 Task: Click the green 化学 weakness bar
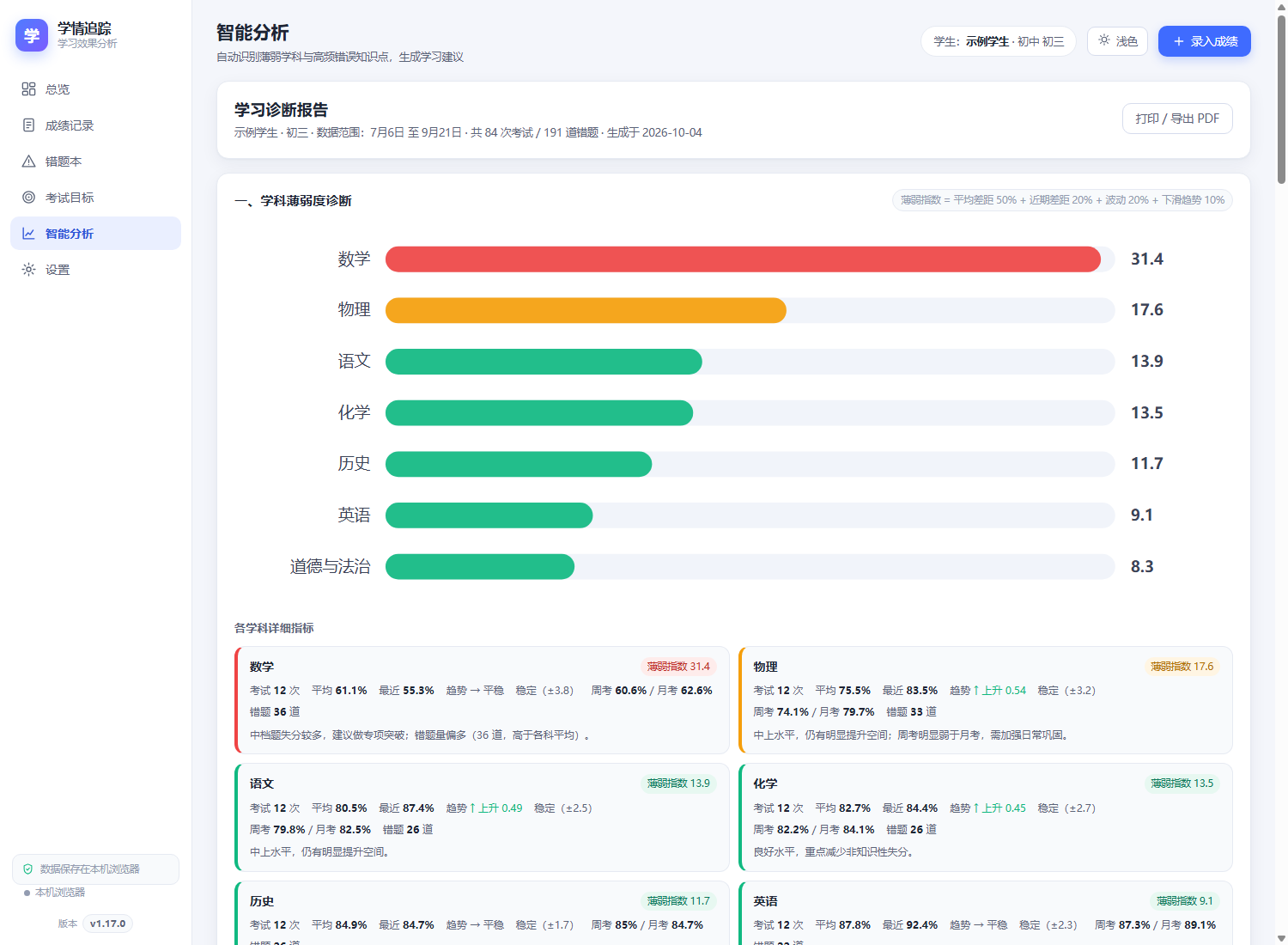tap(539, 413)
